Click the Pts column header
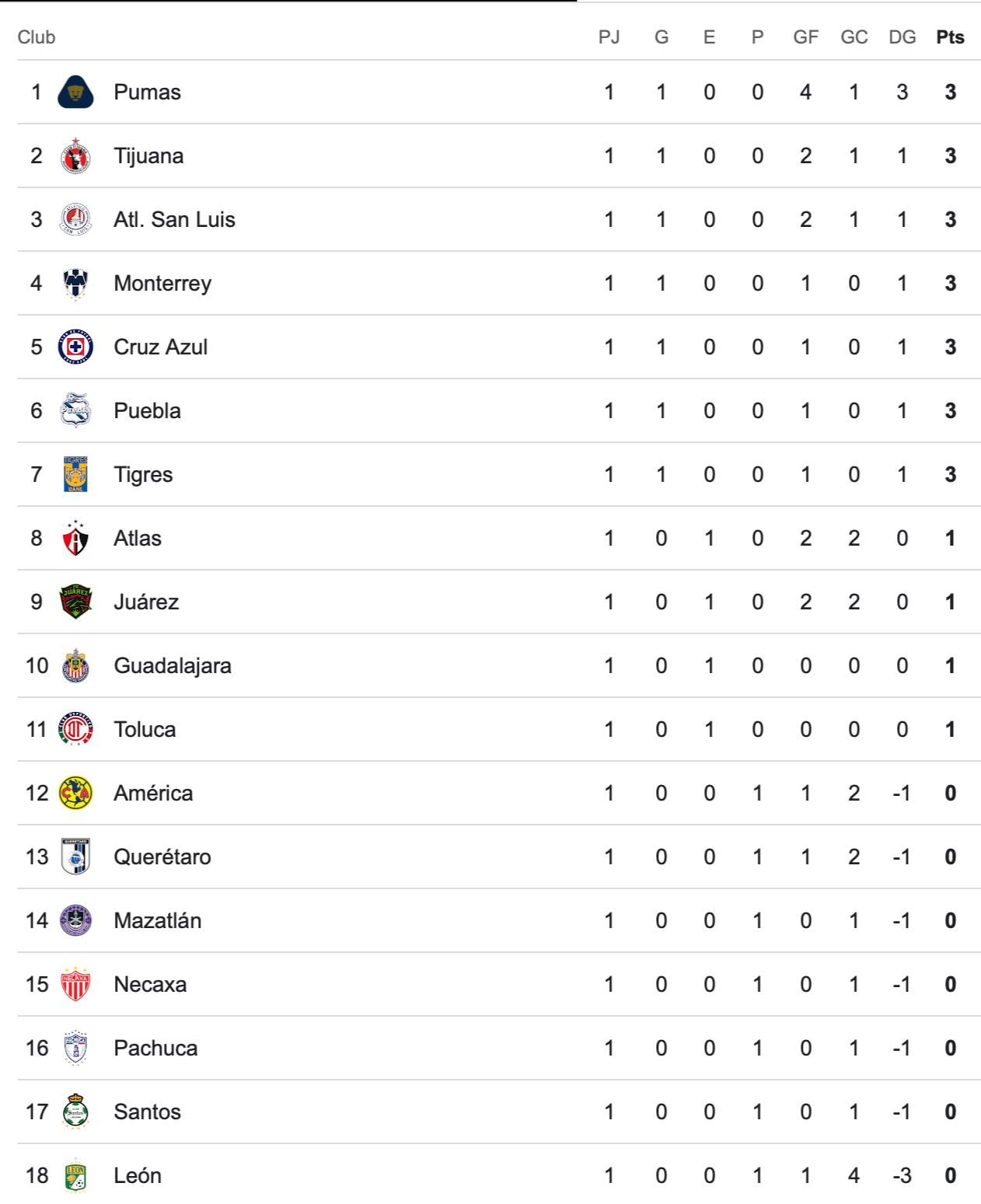 click(950, 37)
